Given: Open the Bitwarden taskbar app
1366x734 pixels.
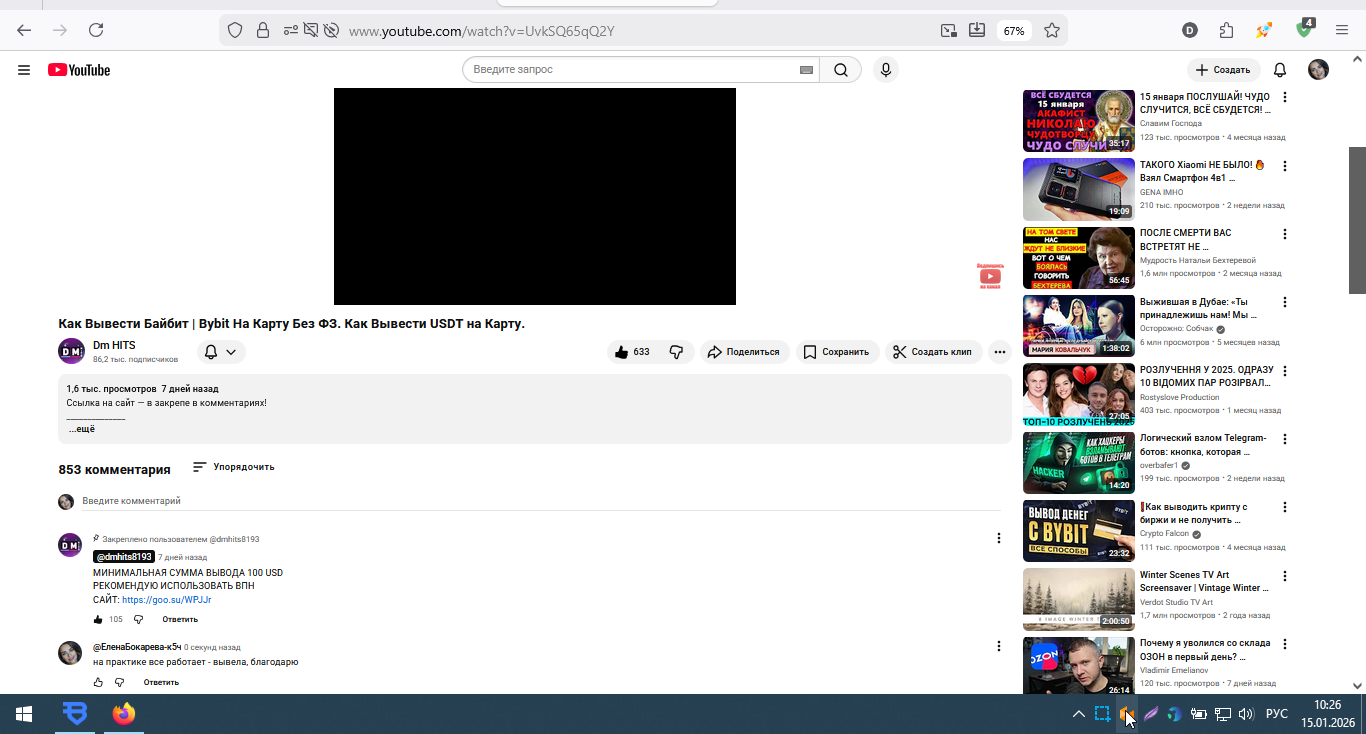Looking at the screenshot, I should 75,714.
